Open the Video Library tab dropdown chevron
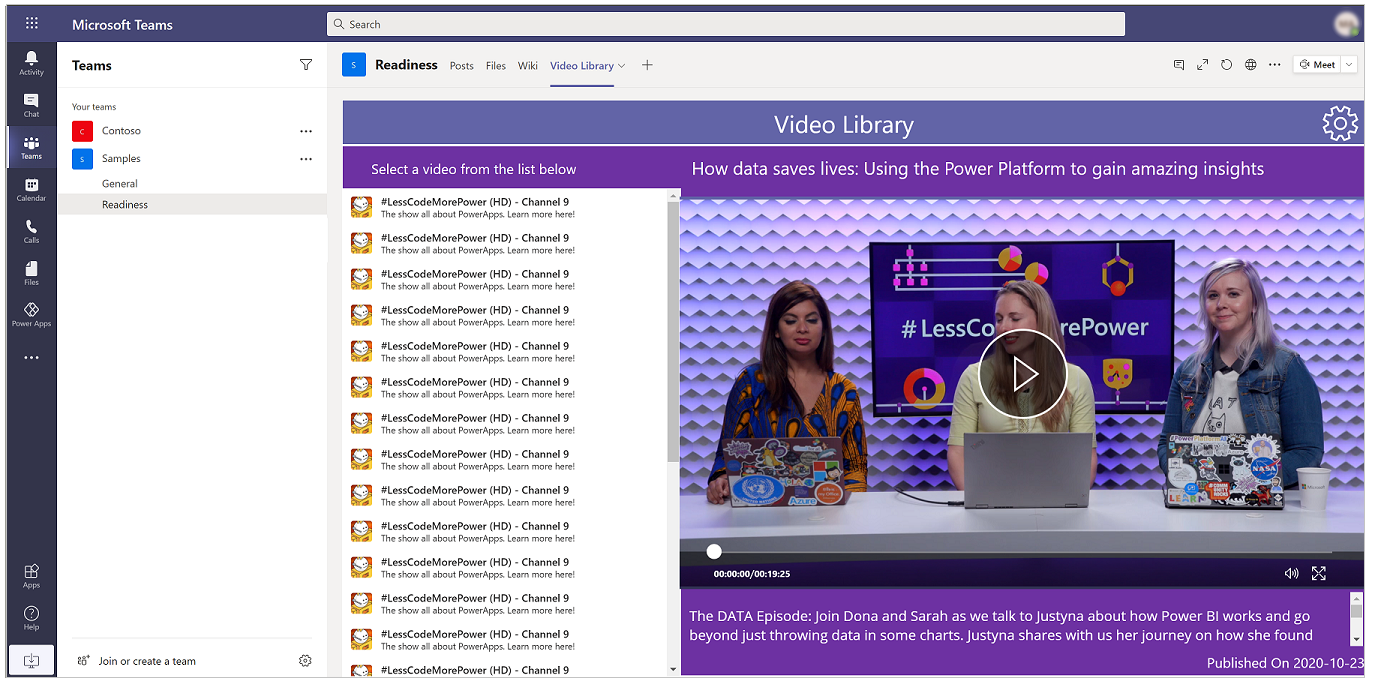The height and width of the screenshot is (687, 1379). [622, 66]
